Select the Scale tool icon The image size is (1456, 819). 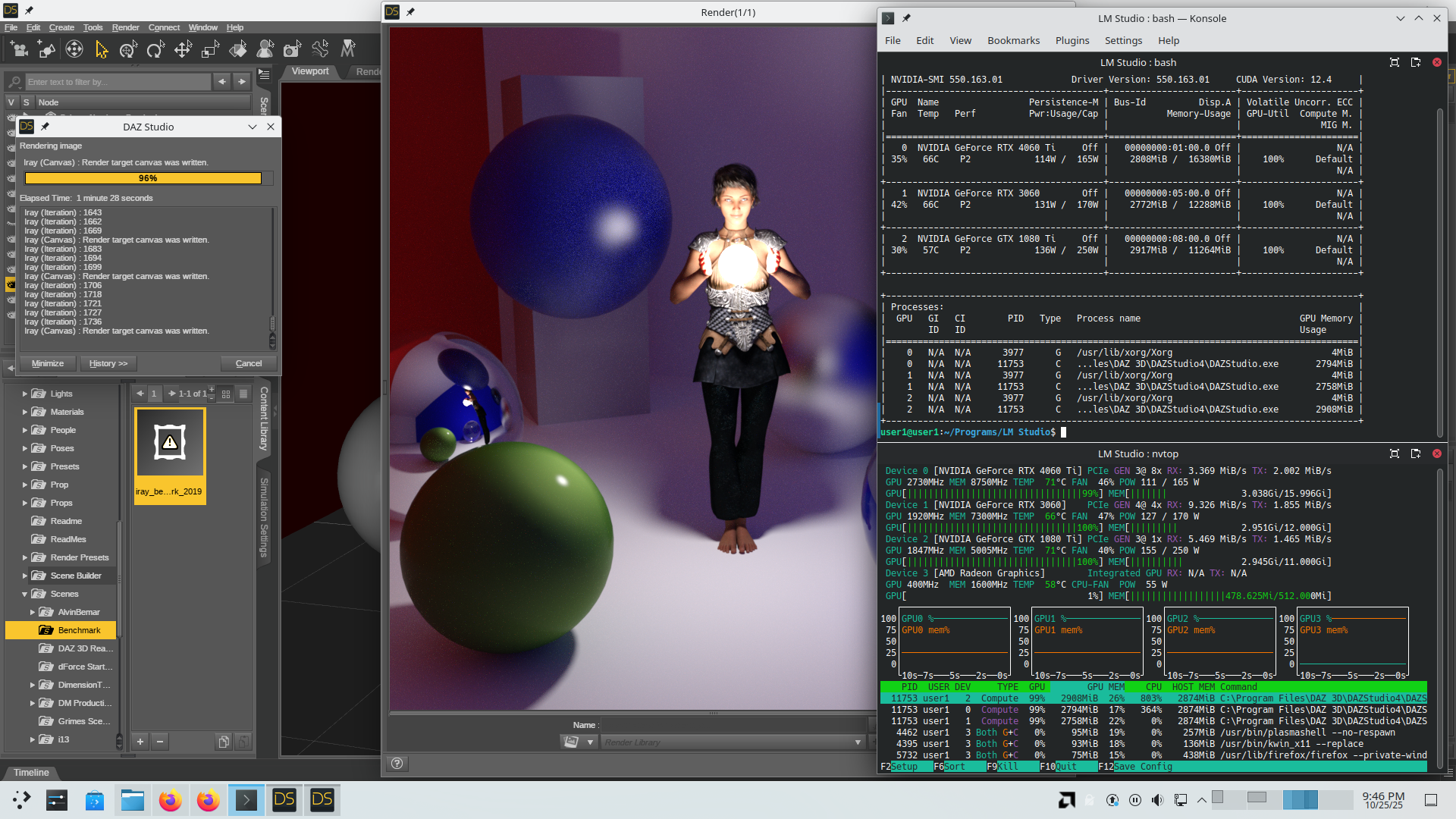(x=210, y=50)
